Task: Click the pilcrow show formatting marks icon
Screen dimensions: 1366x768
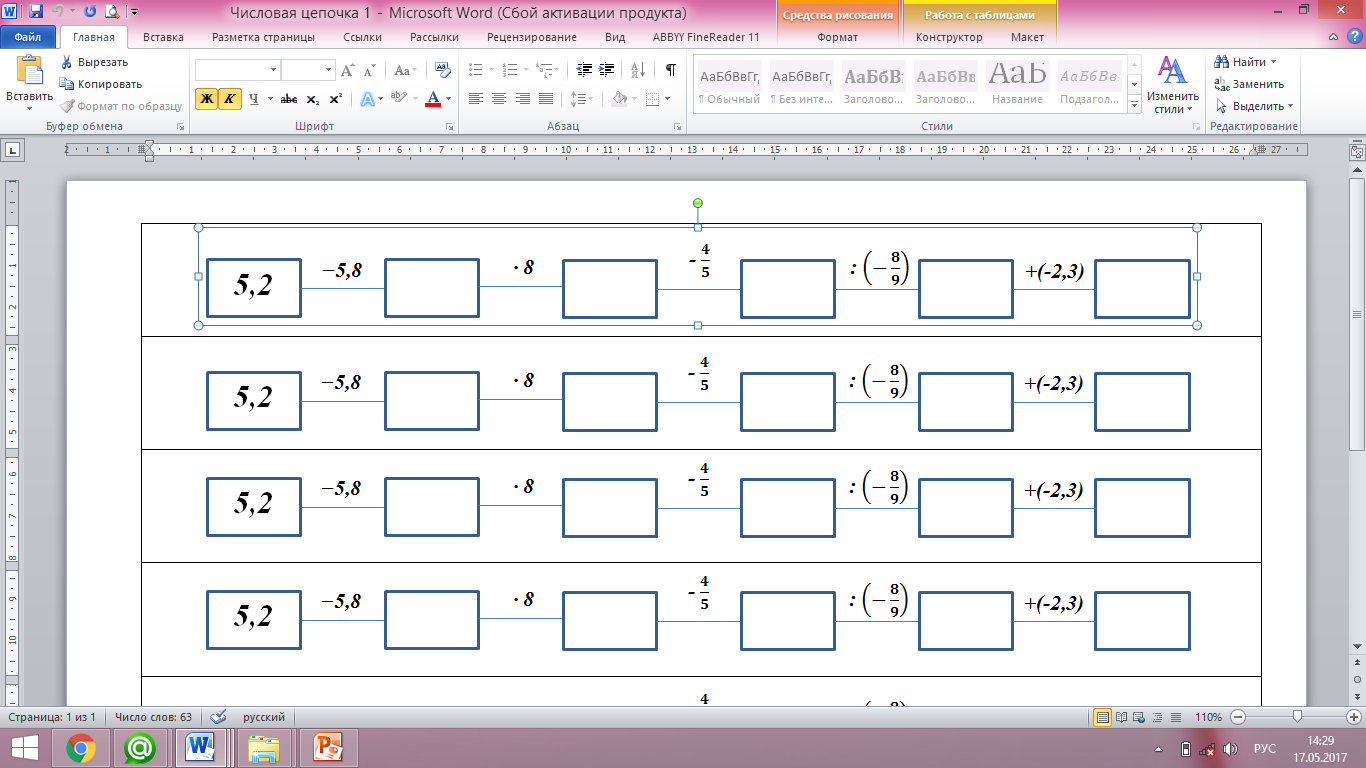Action: (x=670, y=70)
